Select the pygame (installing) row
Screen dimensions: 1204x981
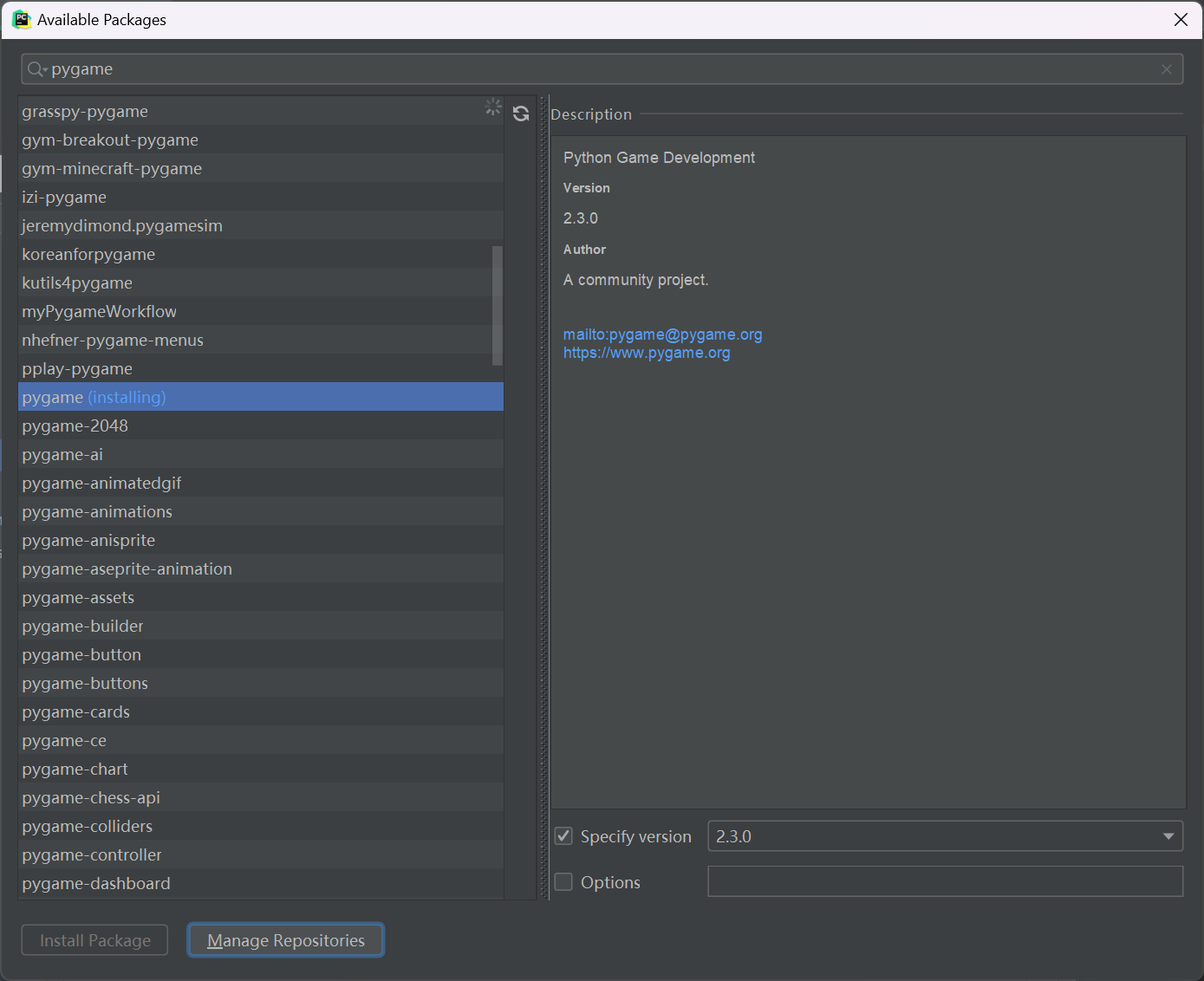[261, 397]
